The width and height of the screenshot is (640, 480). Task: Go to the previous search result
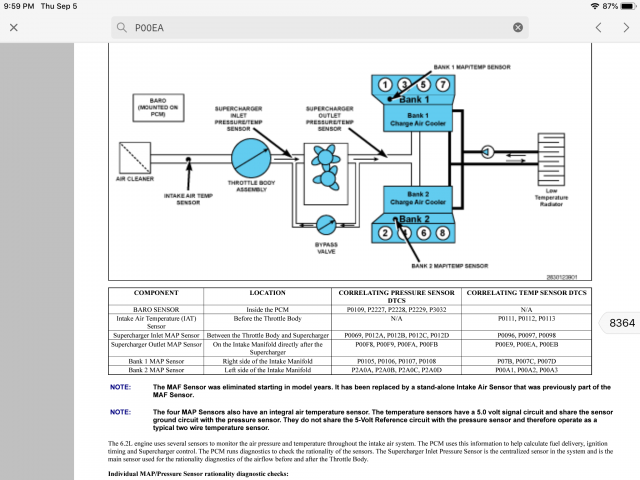(x=597, y=28)
